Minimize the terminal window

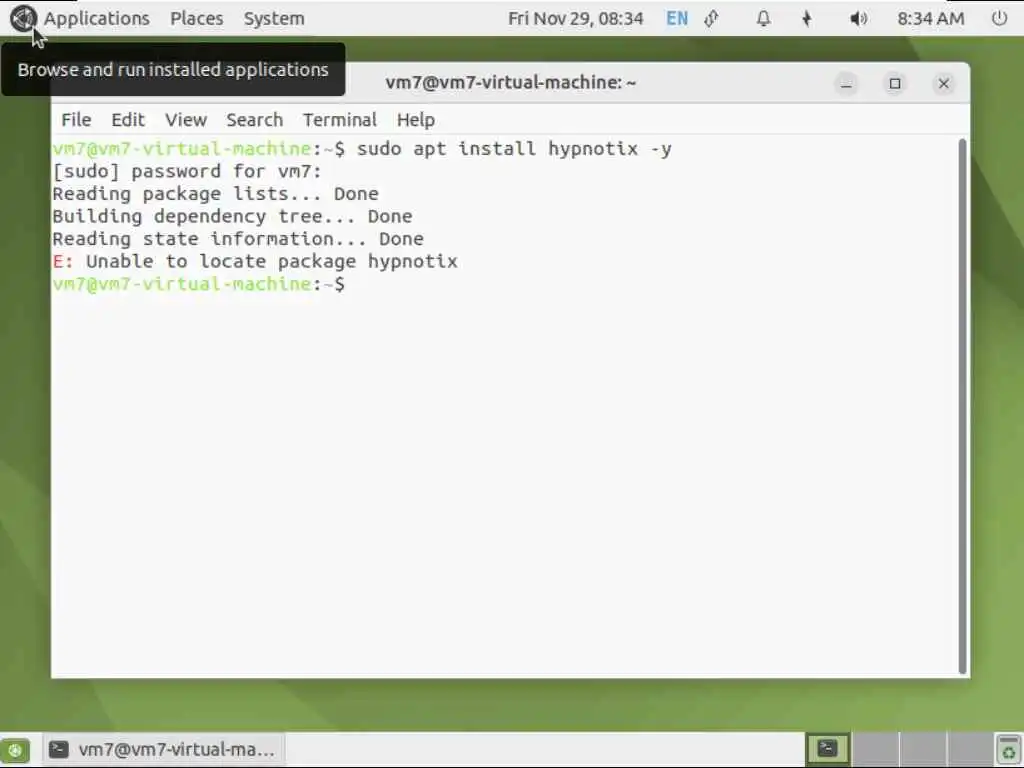click(x=846, y=84)
